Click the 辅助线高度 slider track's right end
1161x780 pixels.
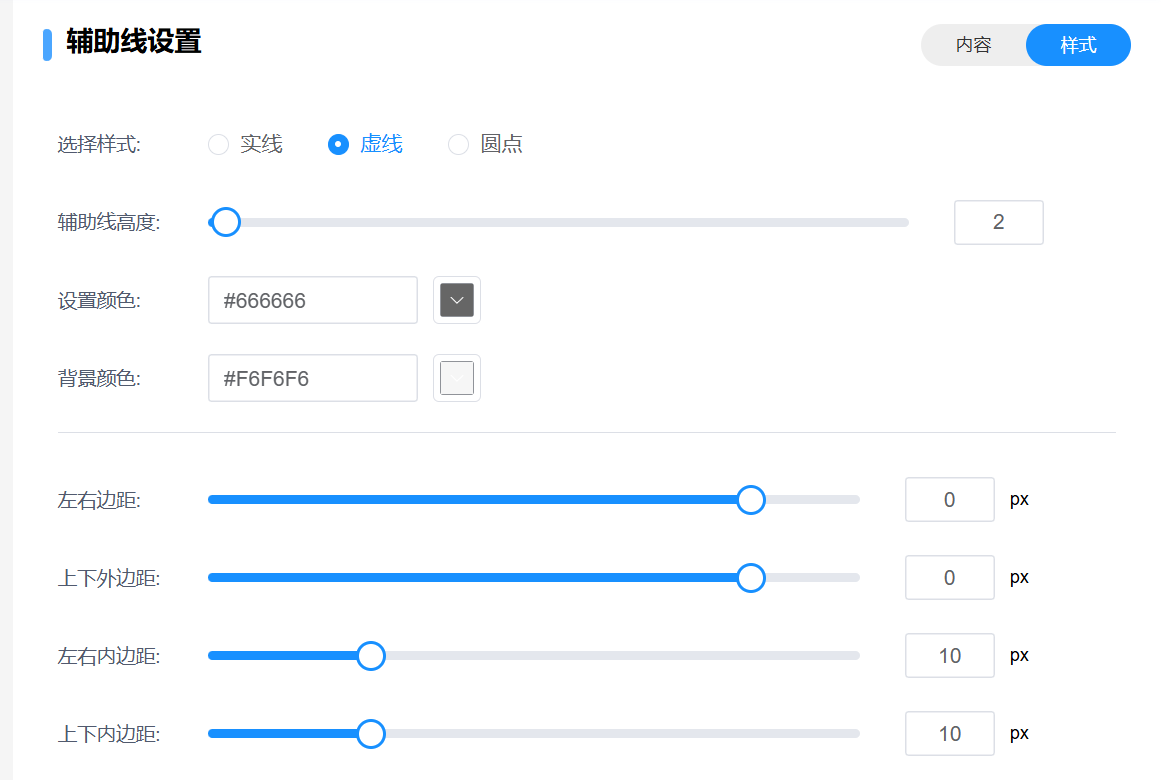pos(903,222)
